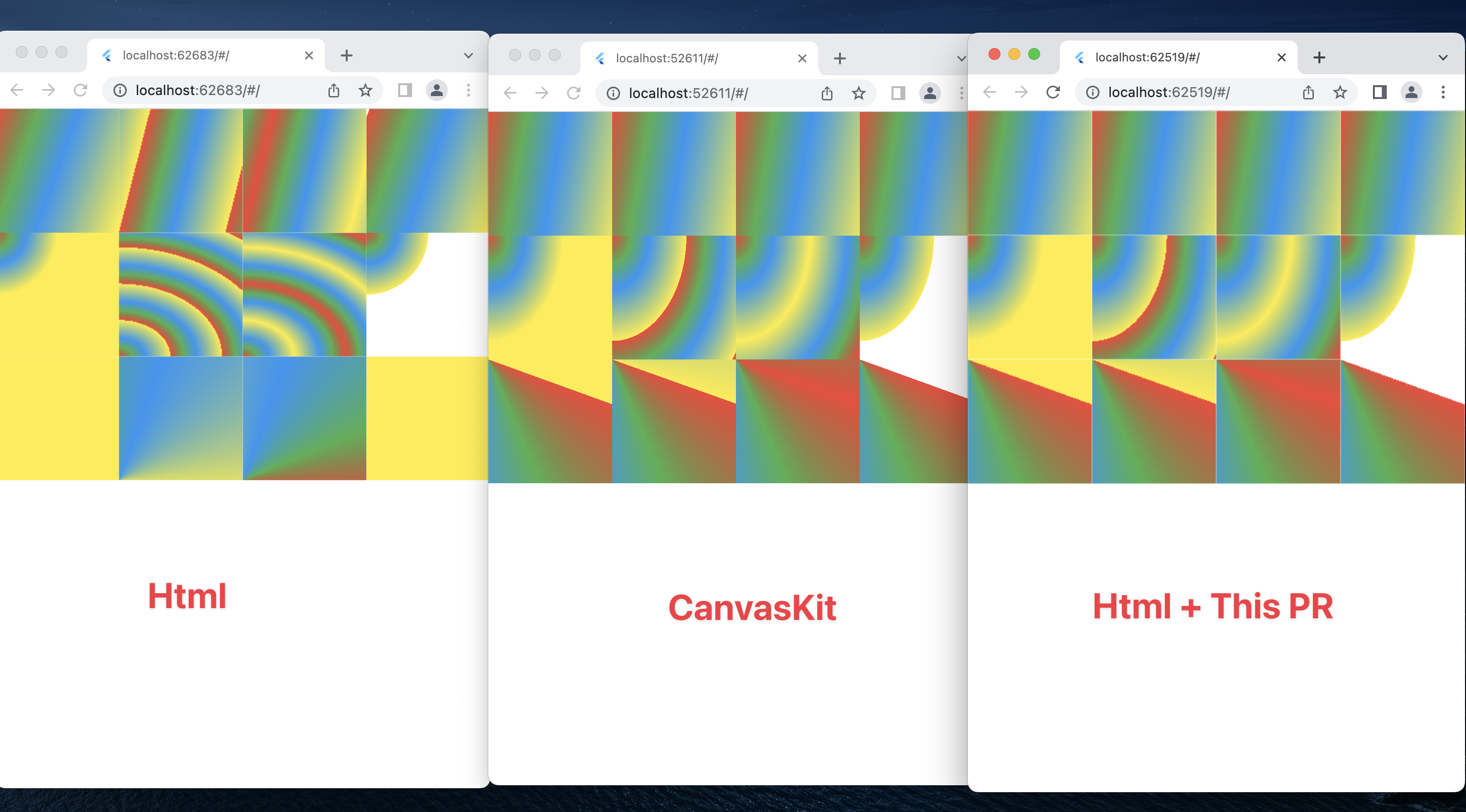This screenshot has height=812, width=1466.
Task: Expand tab search chevron in localhost:62683 window
Action: click(469, 56)
